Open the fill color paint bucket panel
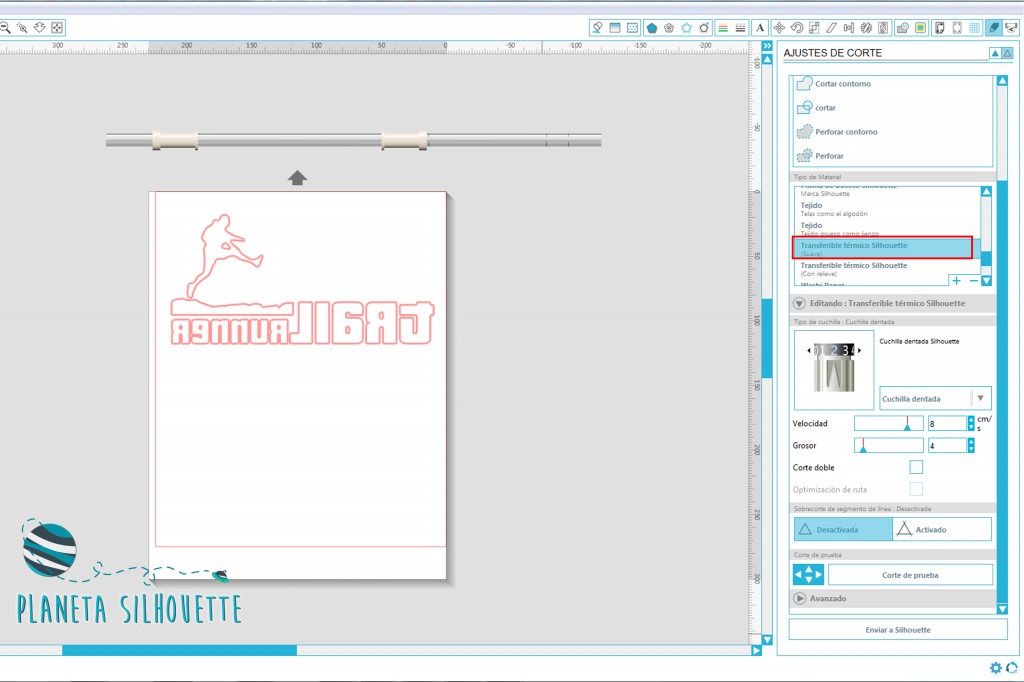Screen dimensions: 1024x682 [597, 27]
